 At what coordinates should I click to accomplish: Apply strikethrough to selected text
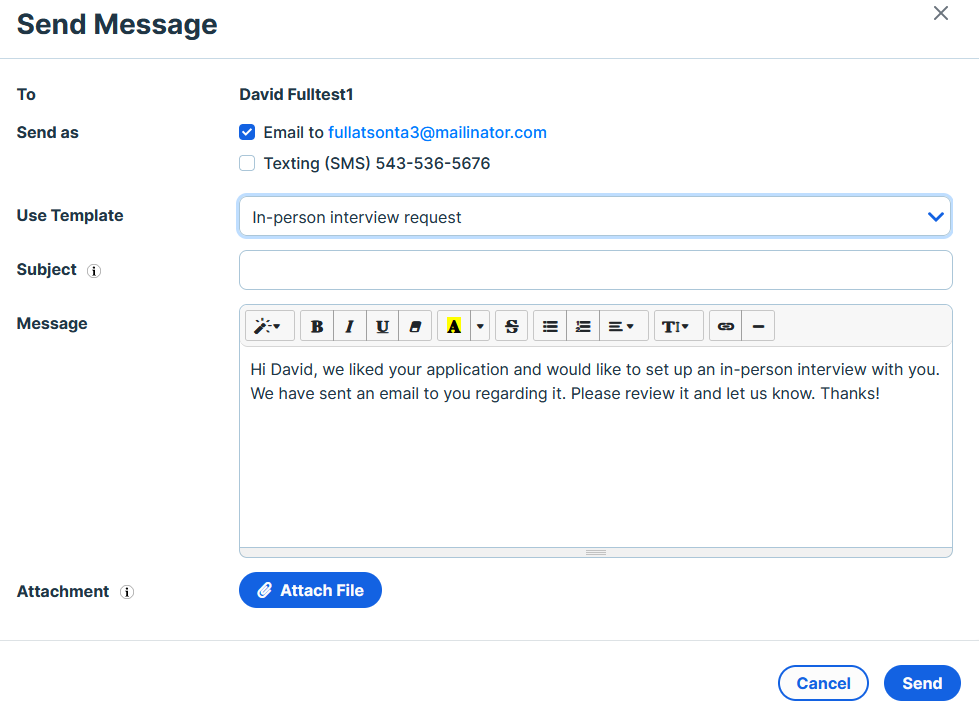coord(511,326)
